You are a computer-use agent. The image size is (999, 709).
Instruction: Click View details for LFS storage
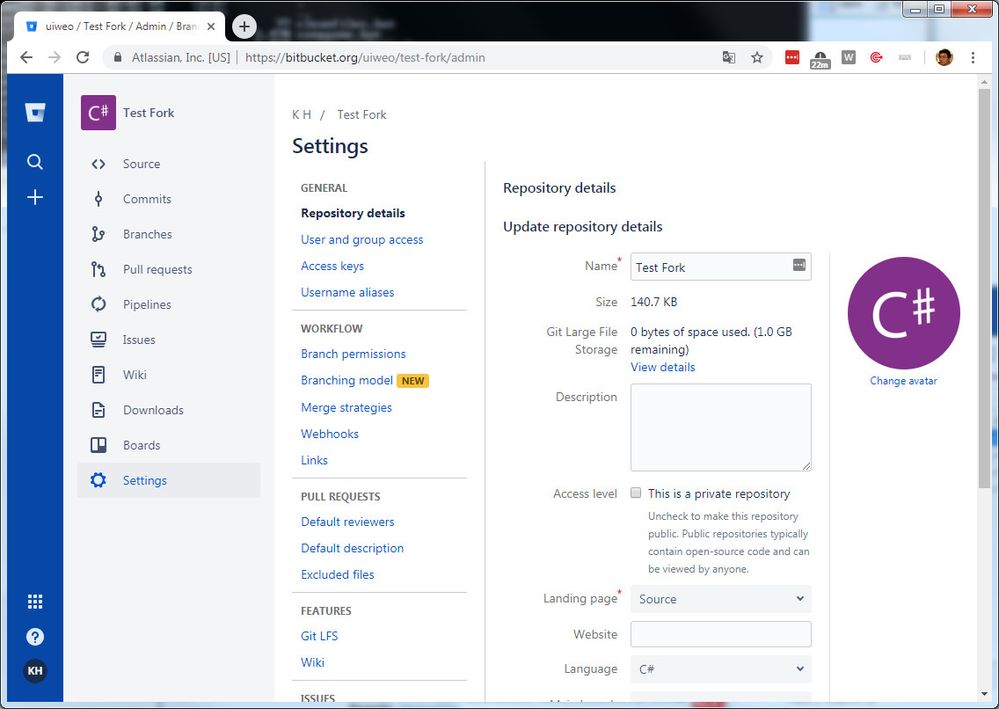(663, 367)
